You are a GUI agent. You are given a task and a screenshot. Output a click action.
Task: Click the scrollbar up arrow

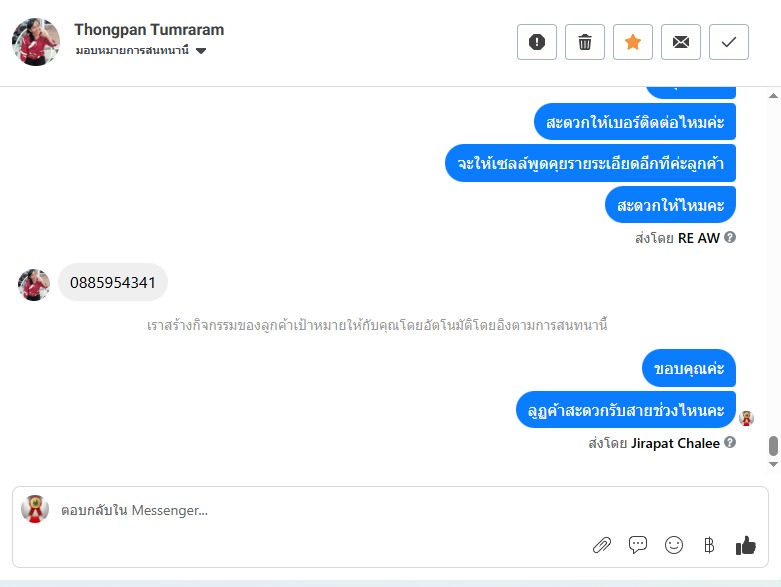773,96
